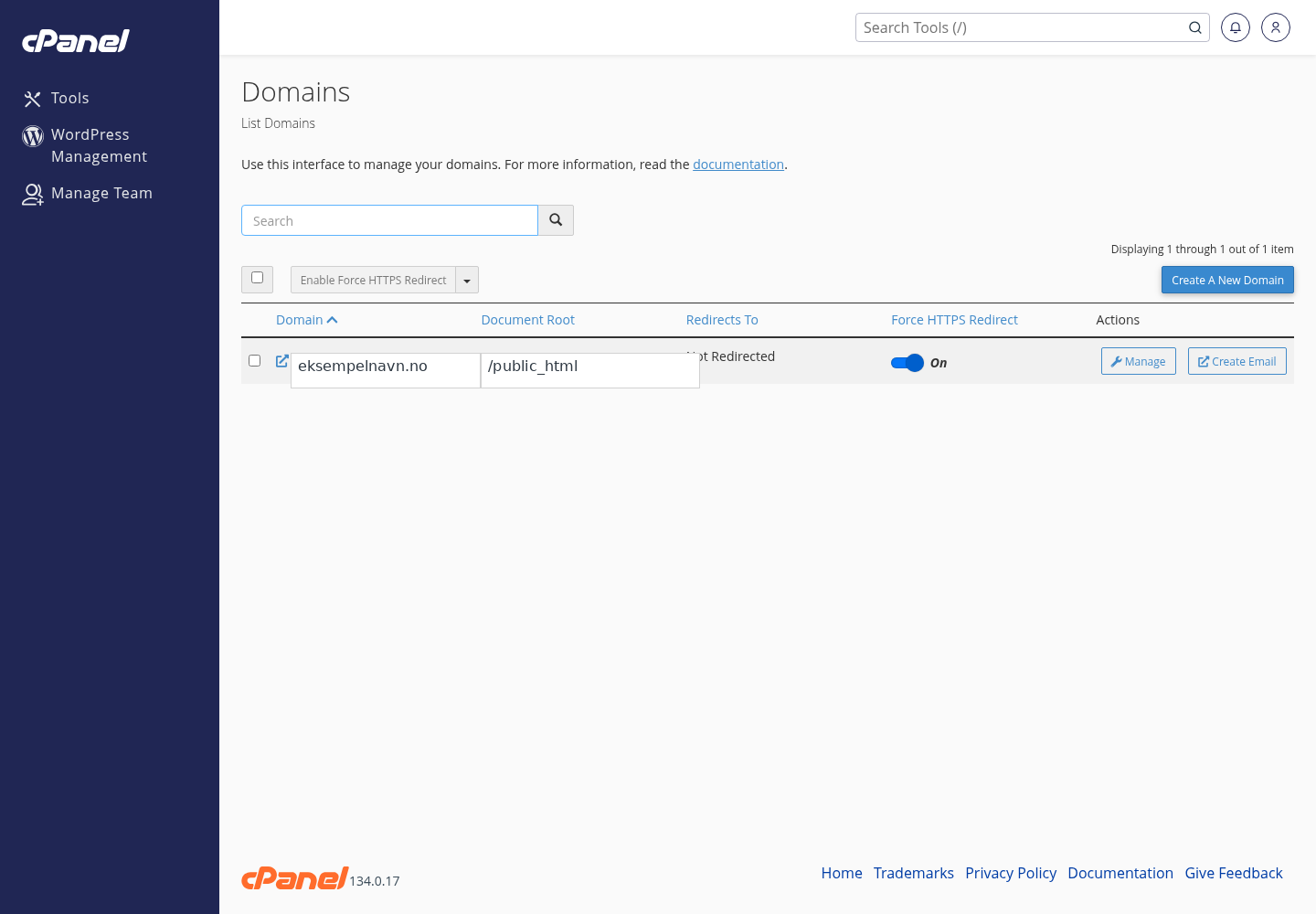Click Create A New Domain

tap(1227, 280)
